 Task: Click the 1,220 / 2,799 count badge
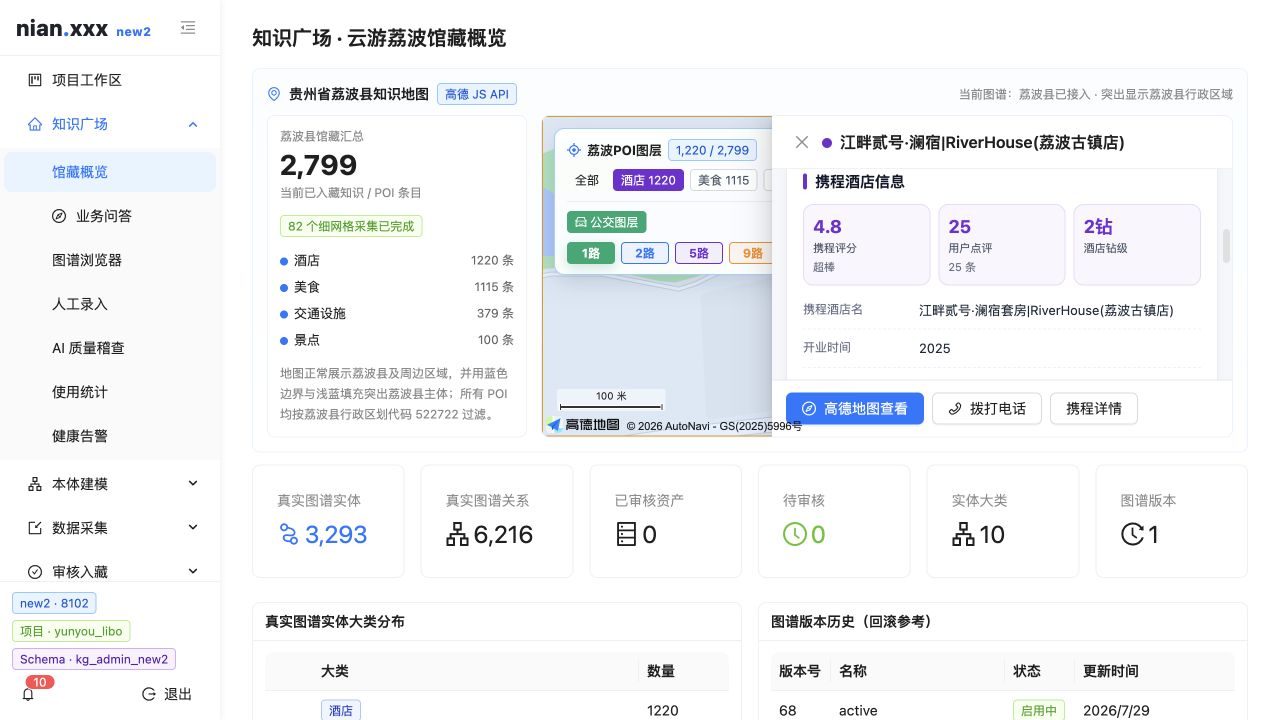[713, 150]
